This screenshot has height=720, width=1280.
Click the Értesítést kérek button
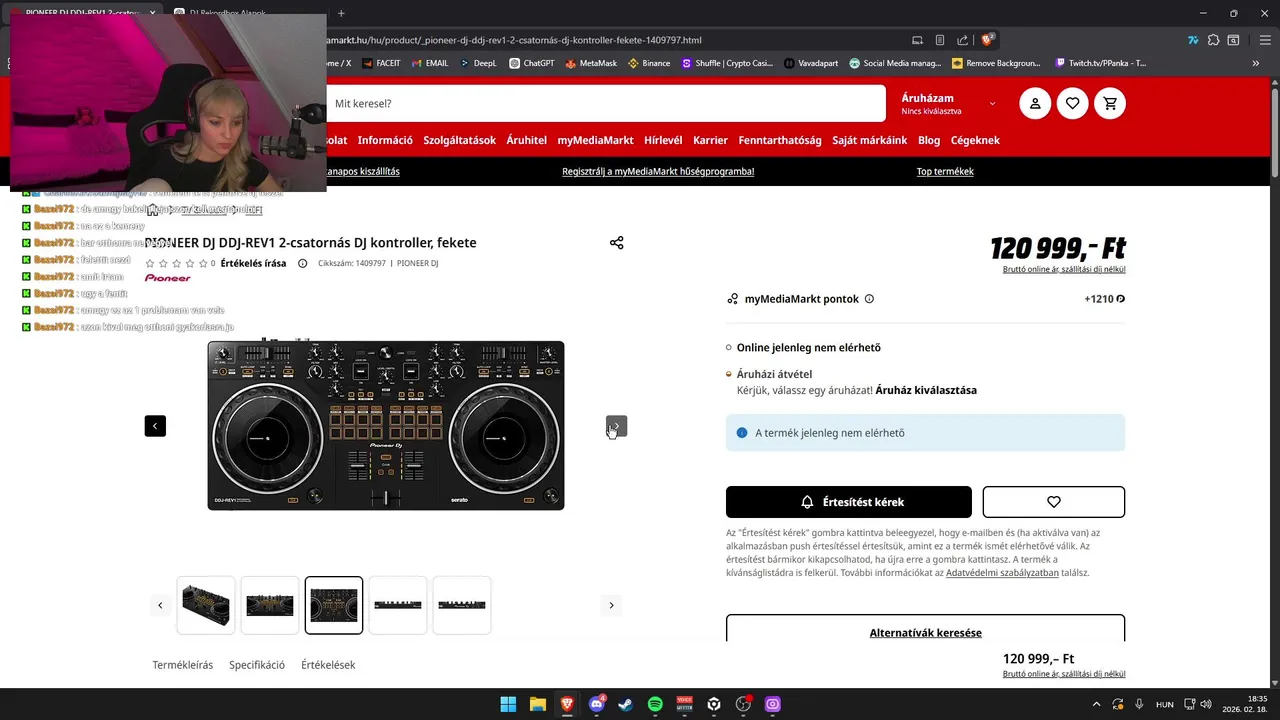(849, 502)
